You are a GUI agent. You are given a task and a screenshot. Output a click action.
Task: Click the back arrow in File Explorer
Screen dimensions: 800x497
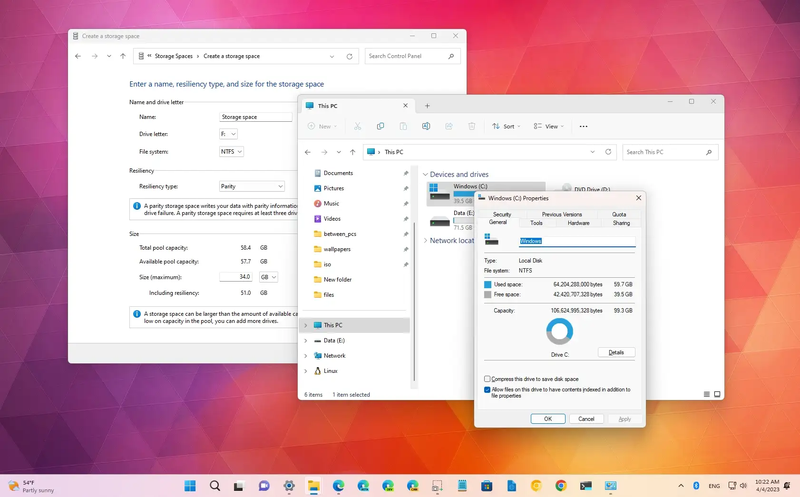click(x=308, y=152)
